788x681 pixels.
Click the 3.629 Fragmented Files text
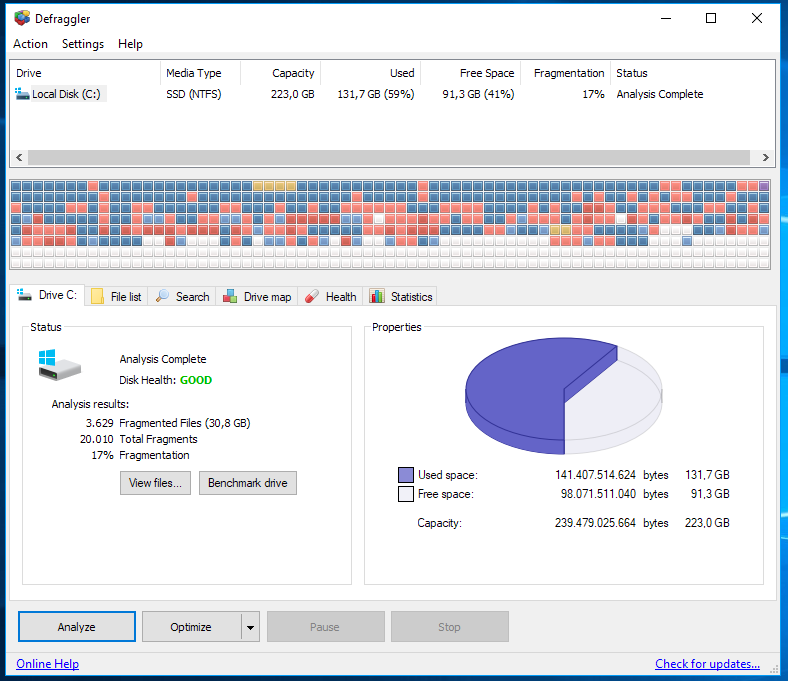[x=168, y=423]
